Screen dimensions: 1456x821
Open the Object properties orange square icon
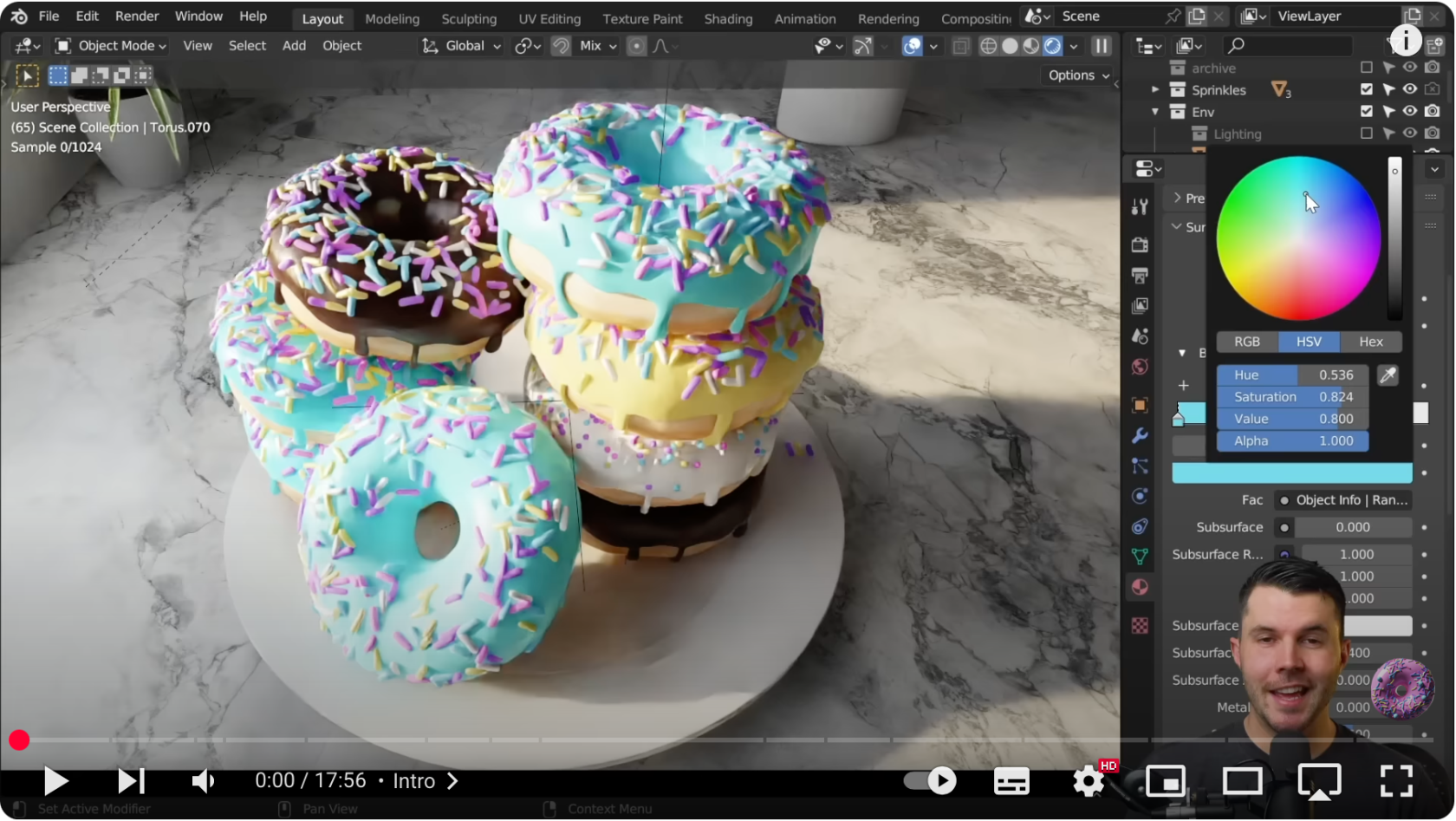pyautogui.click(x=1140, y=405)
